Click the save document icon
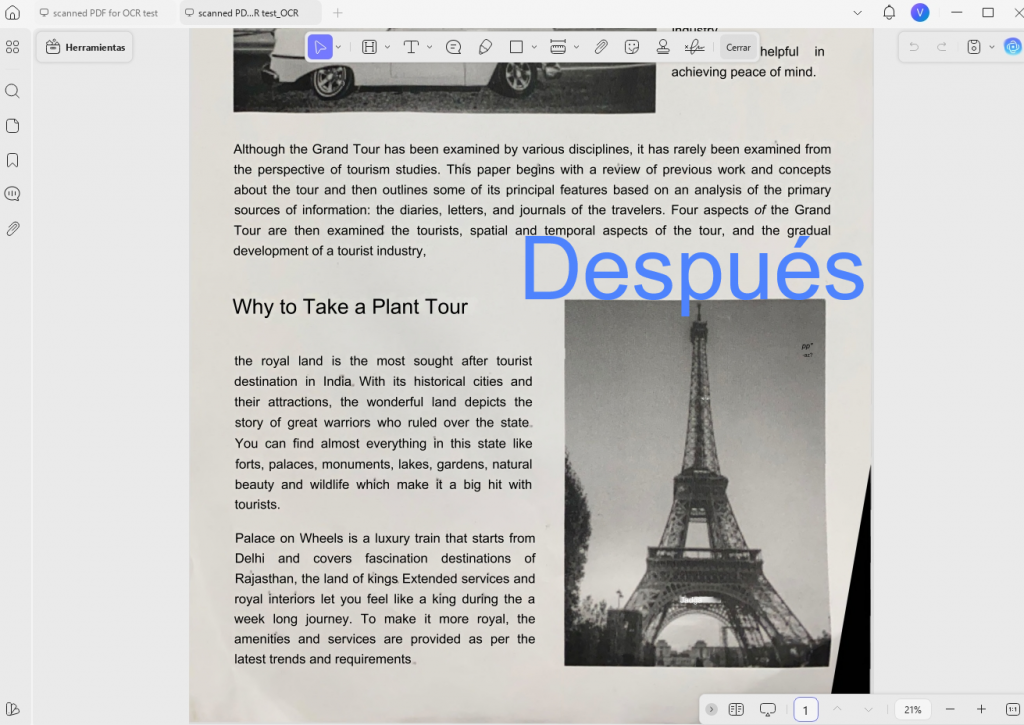This screenshot has width=1024, height=725. pos(974,47)
